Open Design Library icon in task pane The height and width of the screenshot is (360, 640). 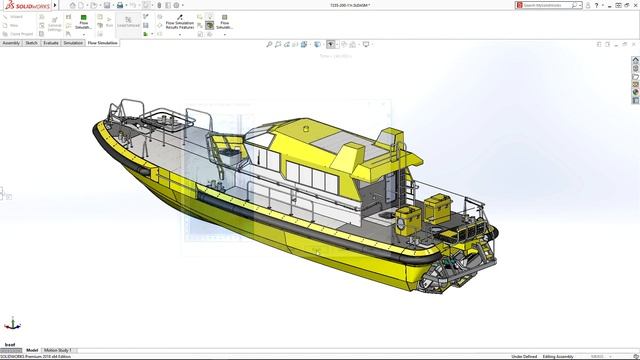(x=636, y=68)
